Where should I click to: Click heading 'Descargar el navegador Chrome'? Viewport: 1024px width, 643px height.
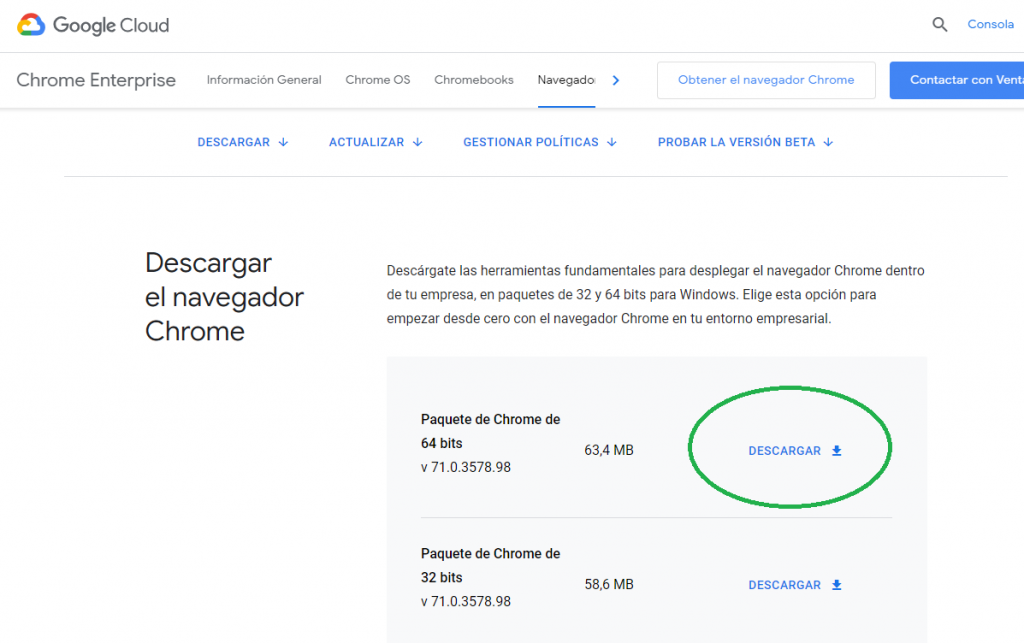point(225,297)
